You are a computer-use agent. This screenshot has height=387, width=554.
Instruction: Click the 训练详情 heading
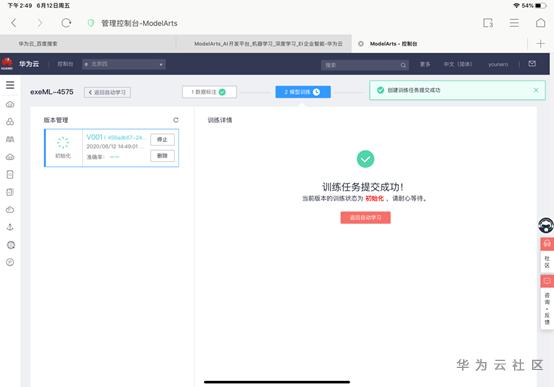click(x=220, y=120)
